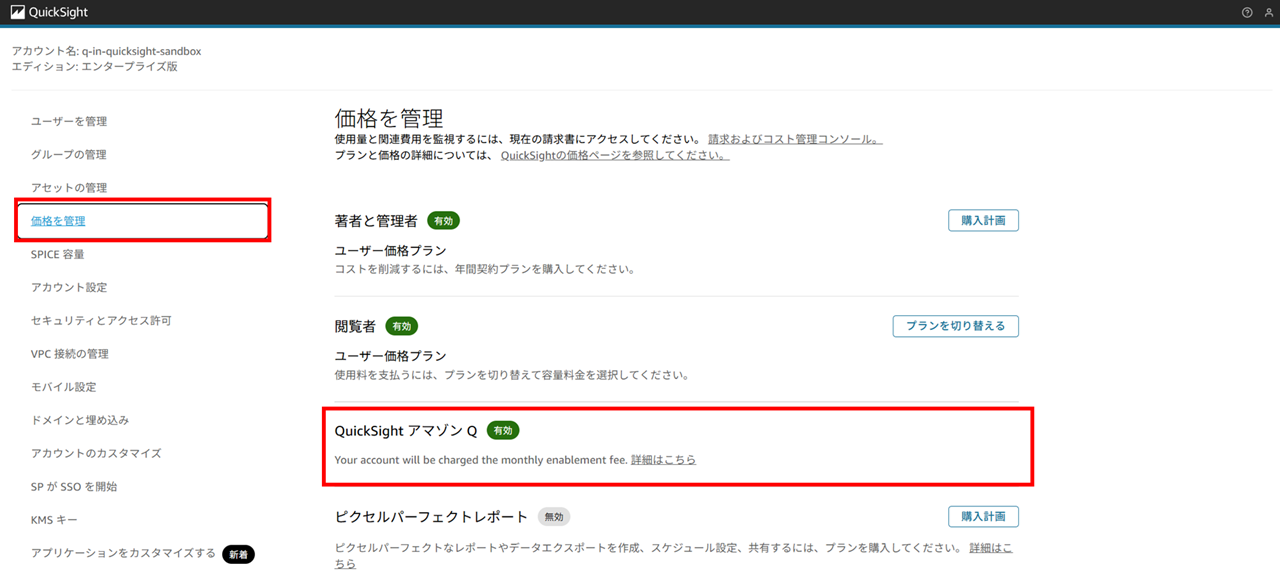The height and width of the screenshot is (585, 1280).
Task: Click 有効 badge next to QuickSight アマゾン Q
Action: click(503, 430)
